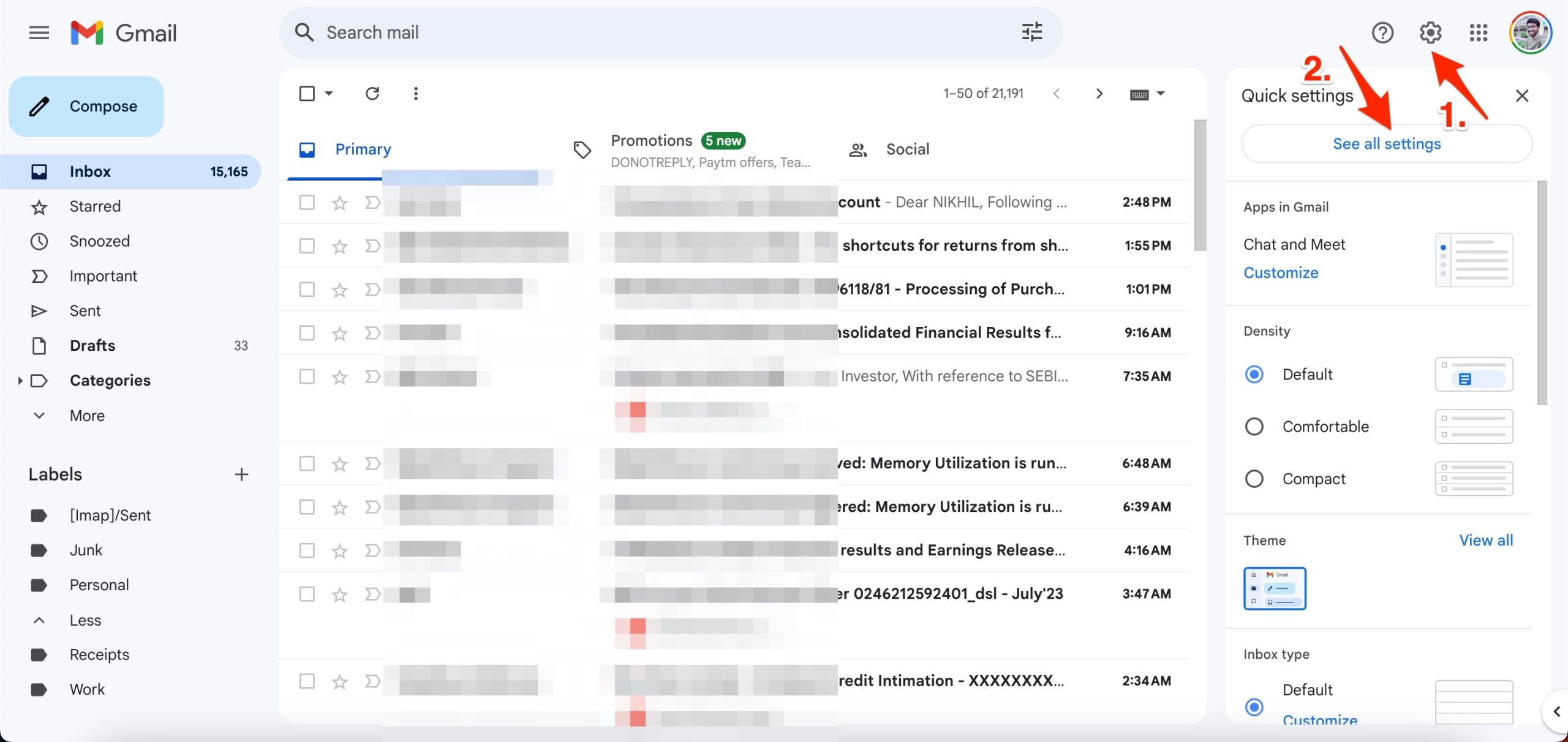
Task: Open the Google apps grid icon
Action: coord(1479,32)
